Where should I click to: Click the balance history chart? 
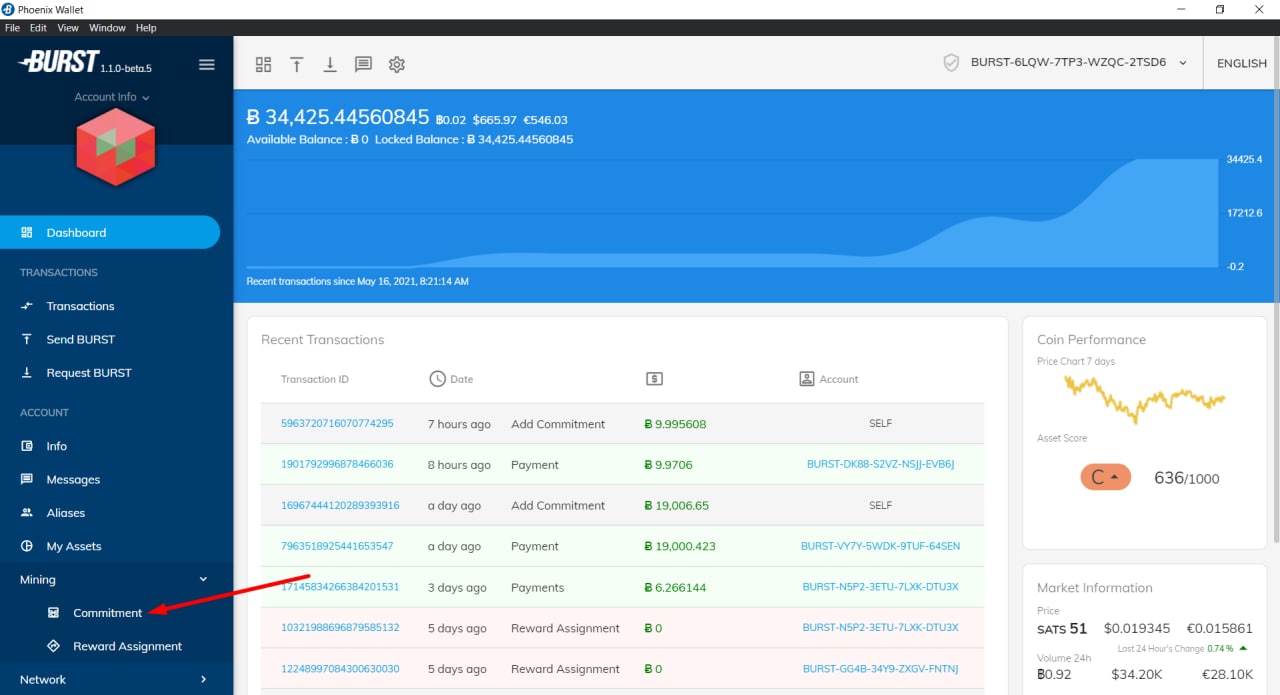click(x=732, y=214)
